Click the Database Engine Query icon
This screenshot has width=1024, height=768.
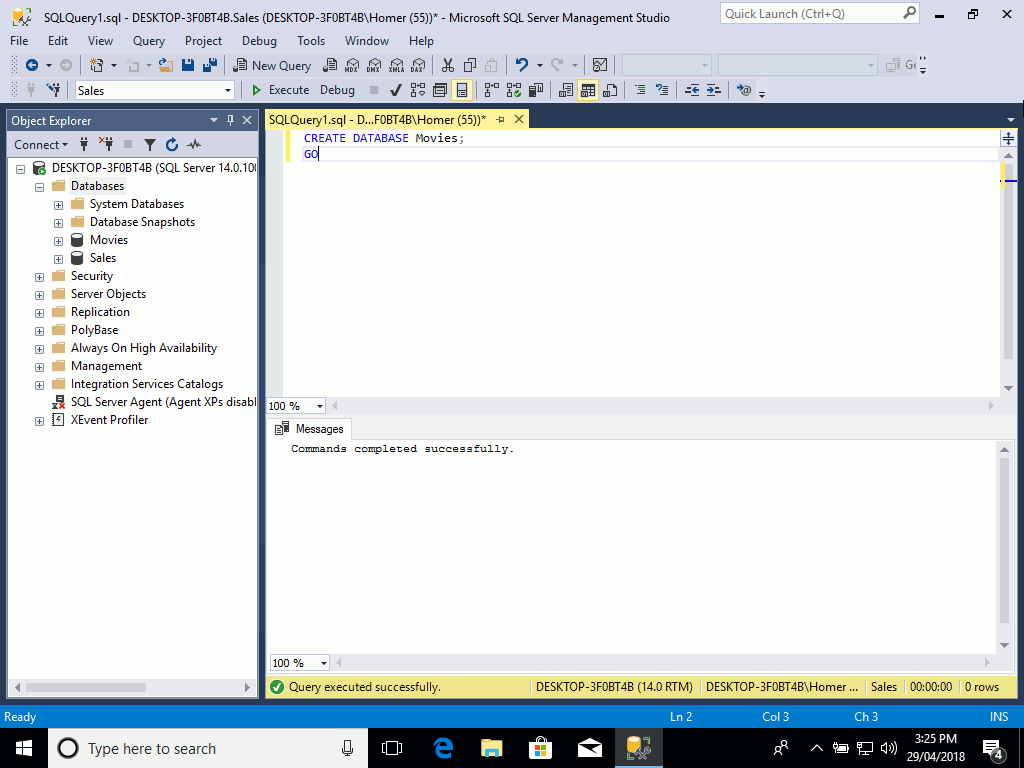click(x=330, y=65)
